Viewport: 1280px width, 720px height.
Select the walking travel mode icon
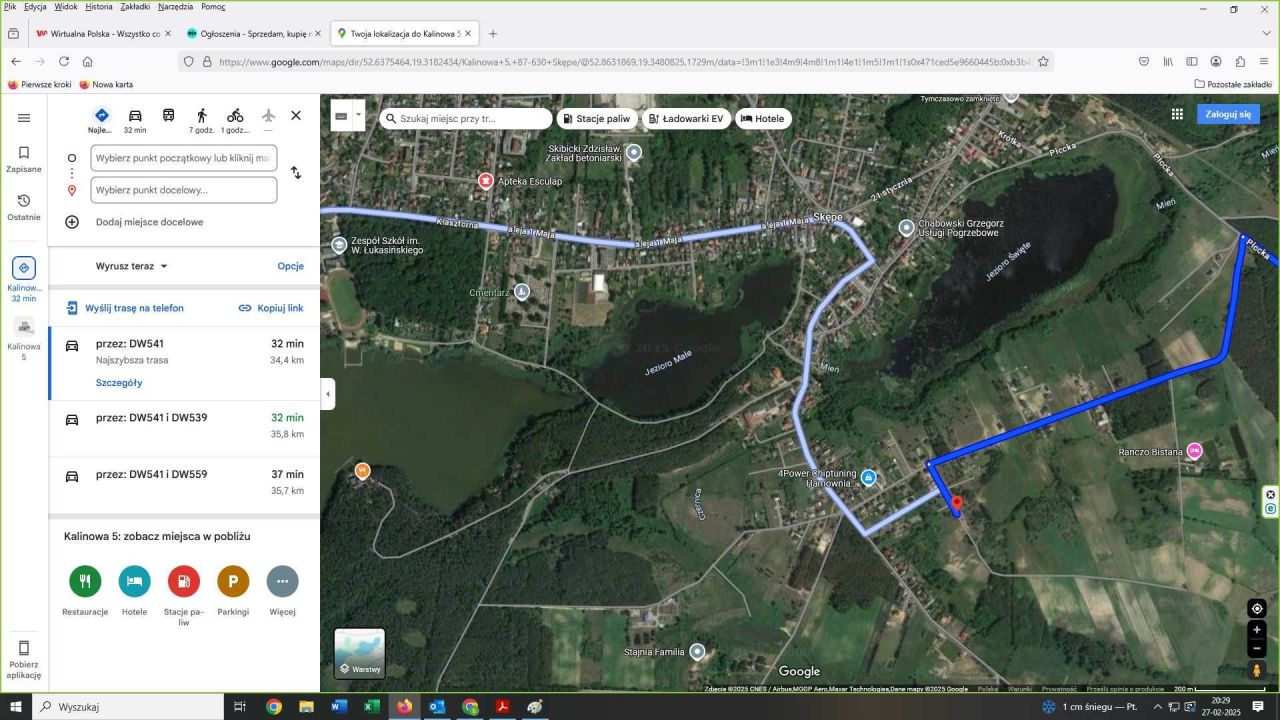202,116
